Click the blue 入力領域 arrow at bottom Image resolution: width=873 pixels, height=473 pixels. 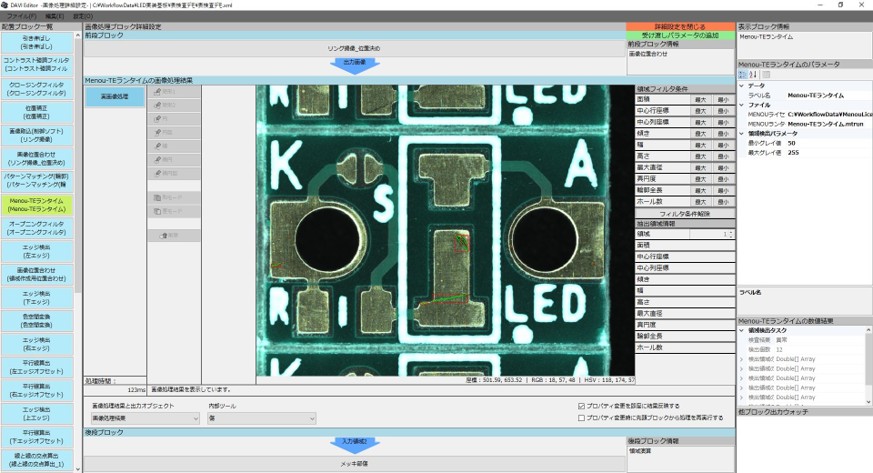(x=353, y=442)
